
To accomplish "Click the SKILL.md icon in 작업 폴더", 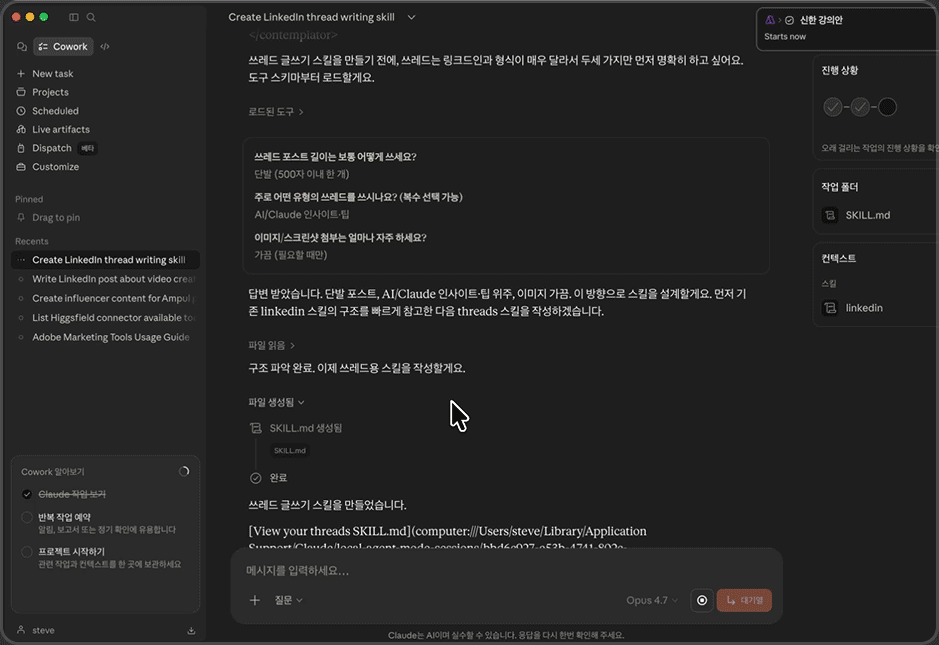I will click(x=830, y=215).
